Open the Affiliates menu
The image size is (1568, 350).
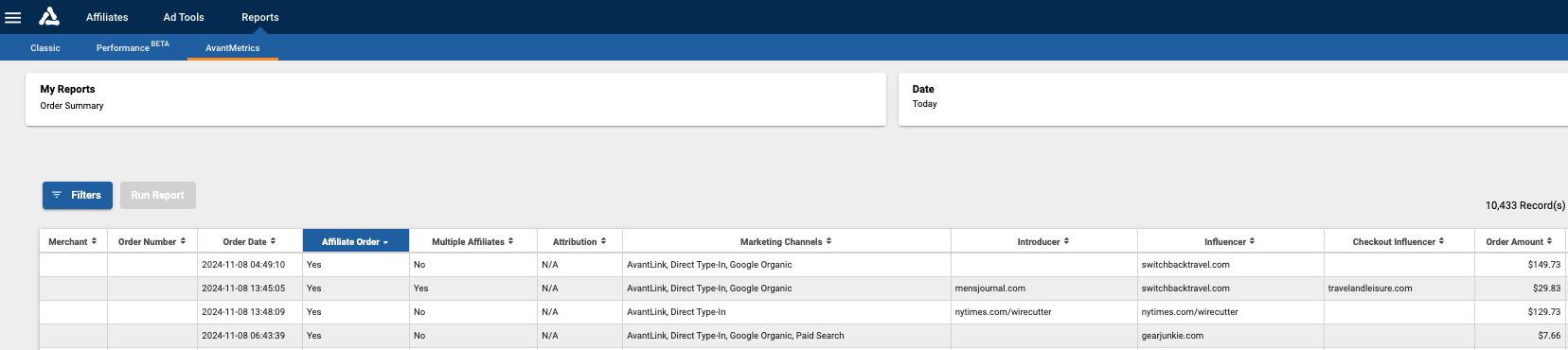tap(107, 17)
